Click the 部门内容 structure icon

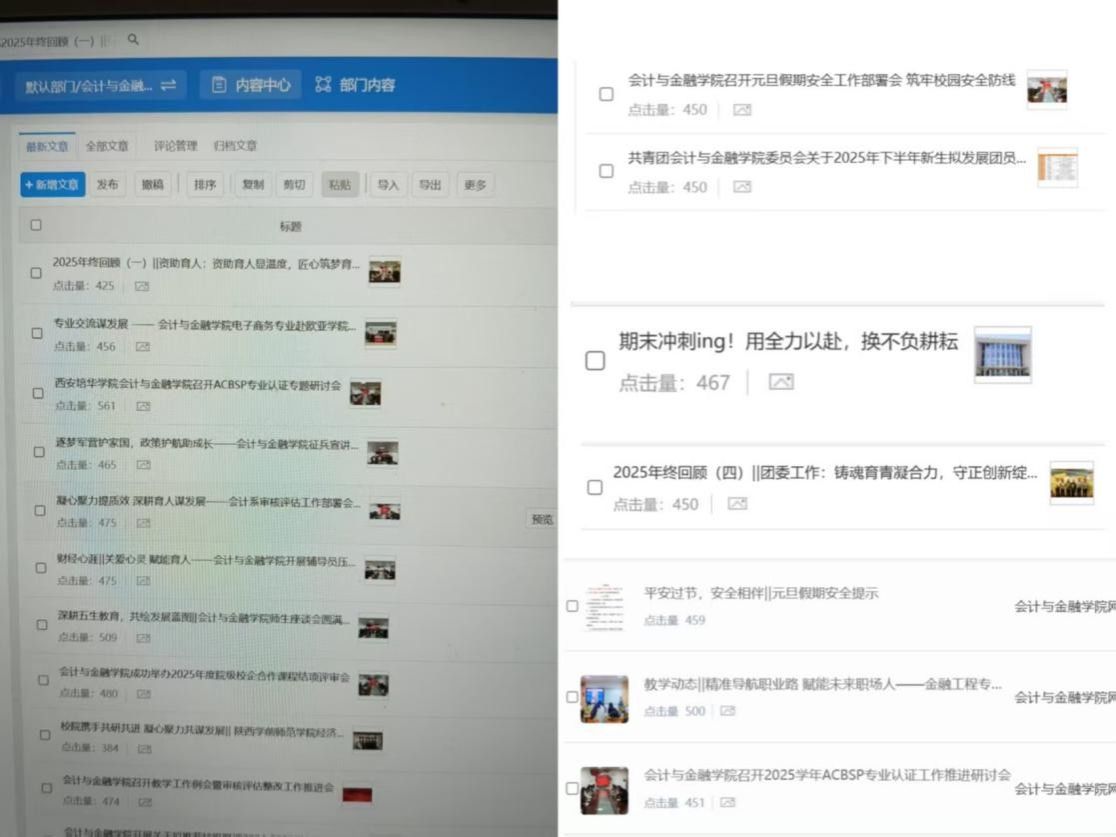click(322, 86)
